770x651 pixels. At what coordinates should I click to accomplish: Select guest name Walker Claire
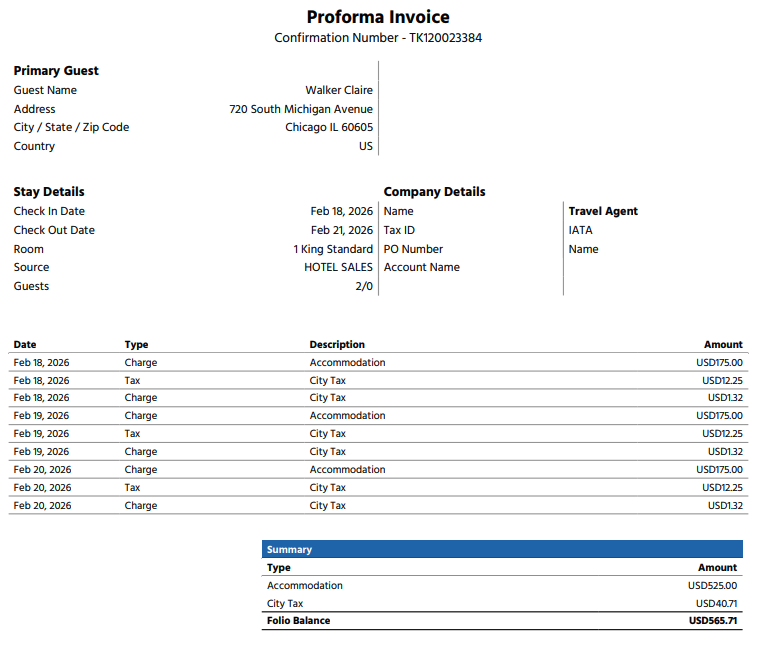tap(339, 90)
